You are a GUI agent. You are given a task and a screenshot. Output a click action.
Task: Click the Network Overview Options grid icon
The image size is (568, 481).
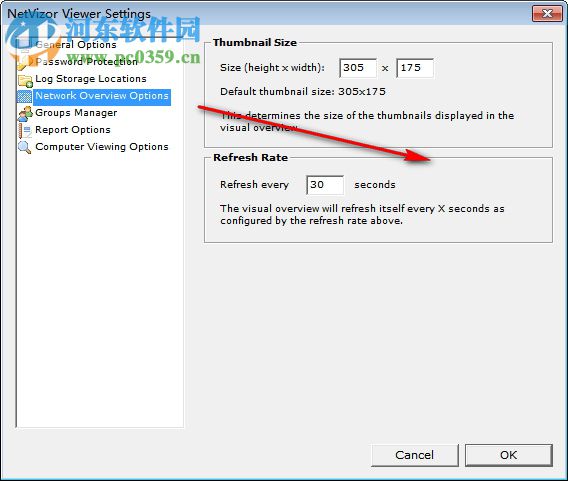[x=25, y=97]
